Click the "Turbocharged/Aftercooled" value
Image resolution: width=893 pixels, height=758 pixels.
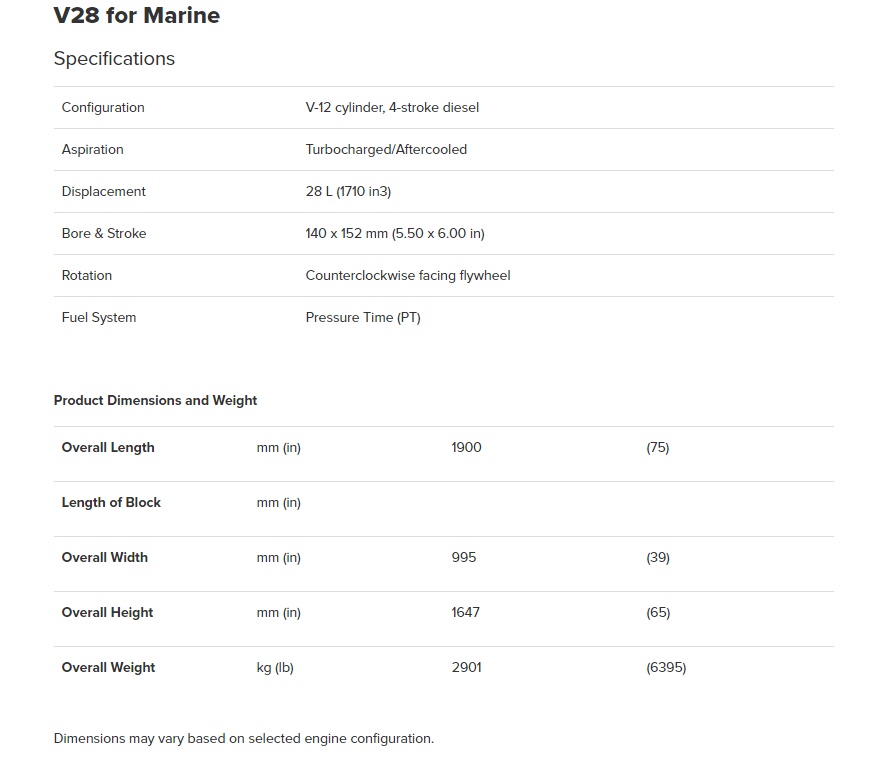[386, 150]
